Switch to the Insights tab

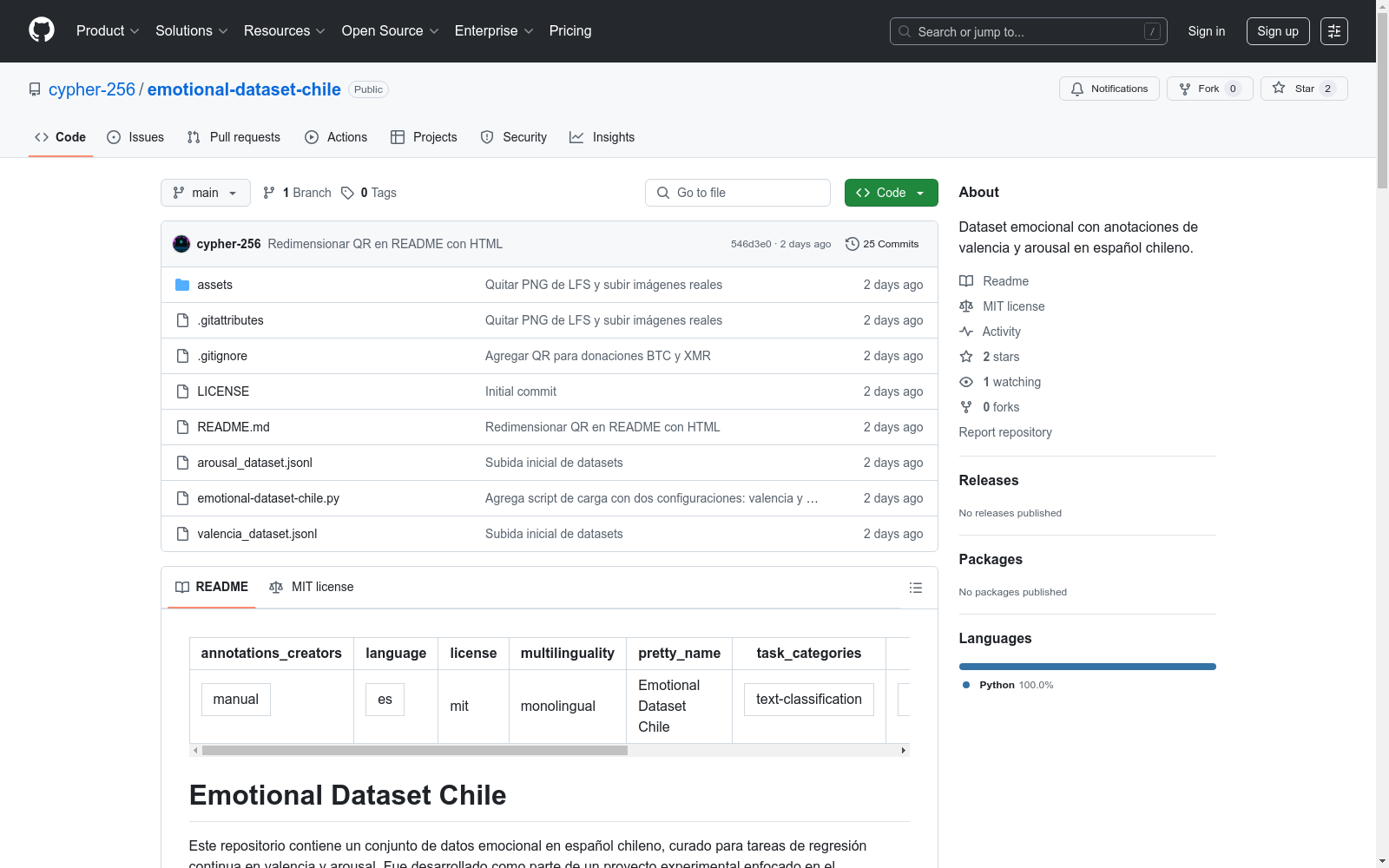602,137
